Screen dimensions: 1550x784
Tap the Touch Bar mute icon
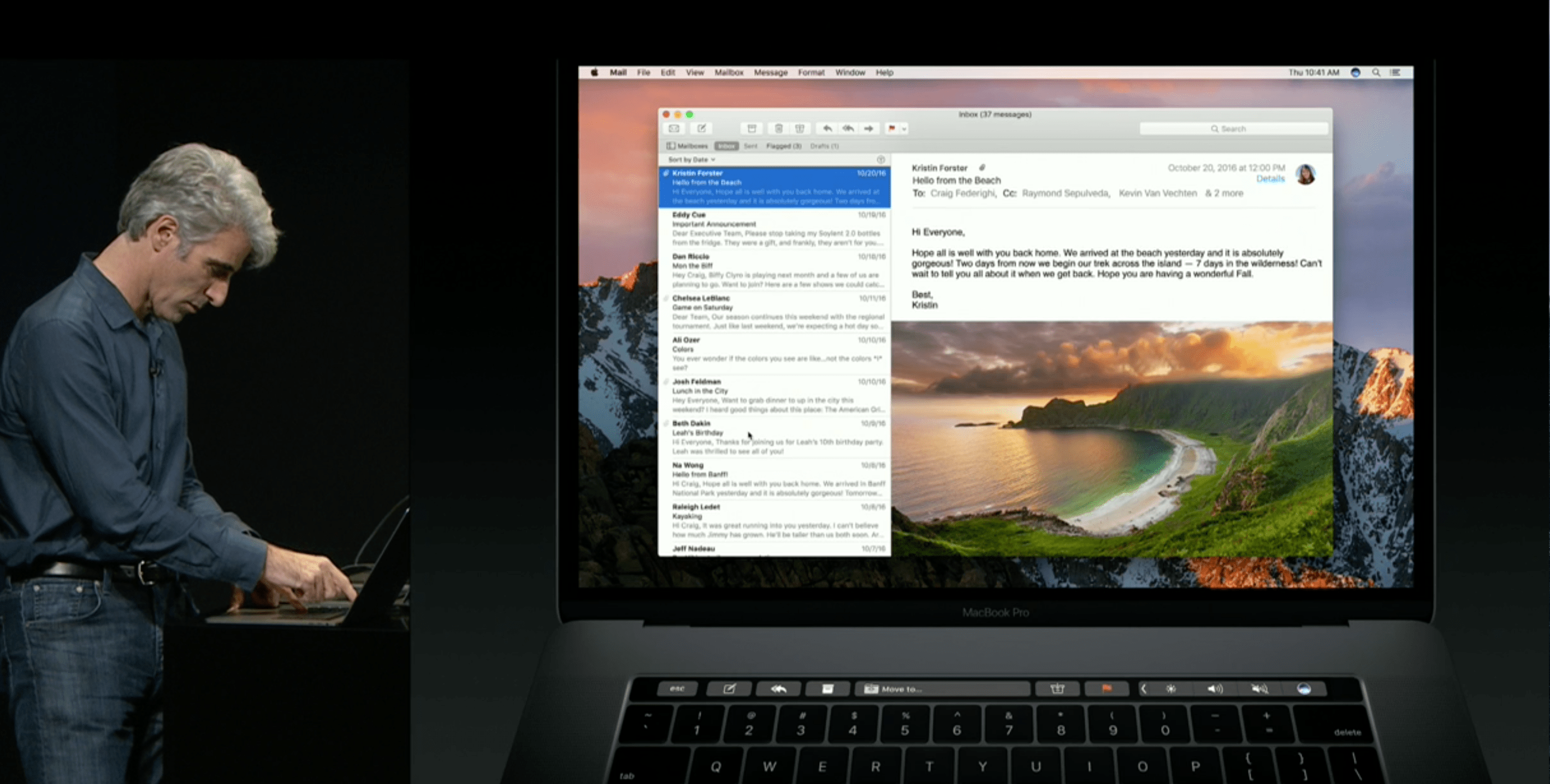(x=1259, y=689)
